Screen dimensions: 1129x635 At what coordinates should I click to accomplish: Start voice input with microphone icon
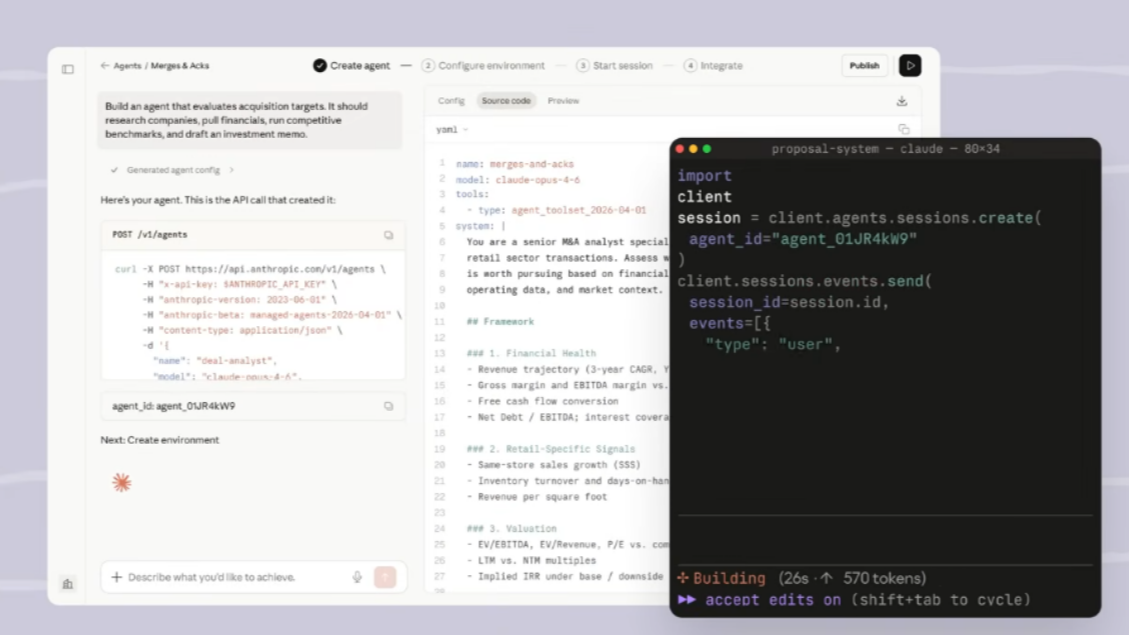point(357,577)
